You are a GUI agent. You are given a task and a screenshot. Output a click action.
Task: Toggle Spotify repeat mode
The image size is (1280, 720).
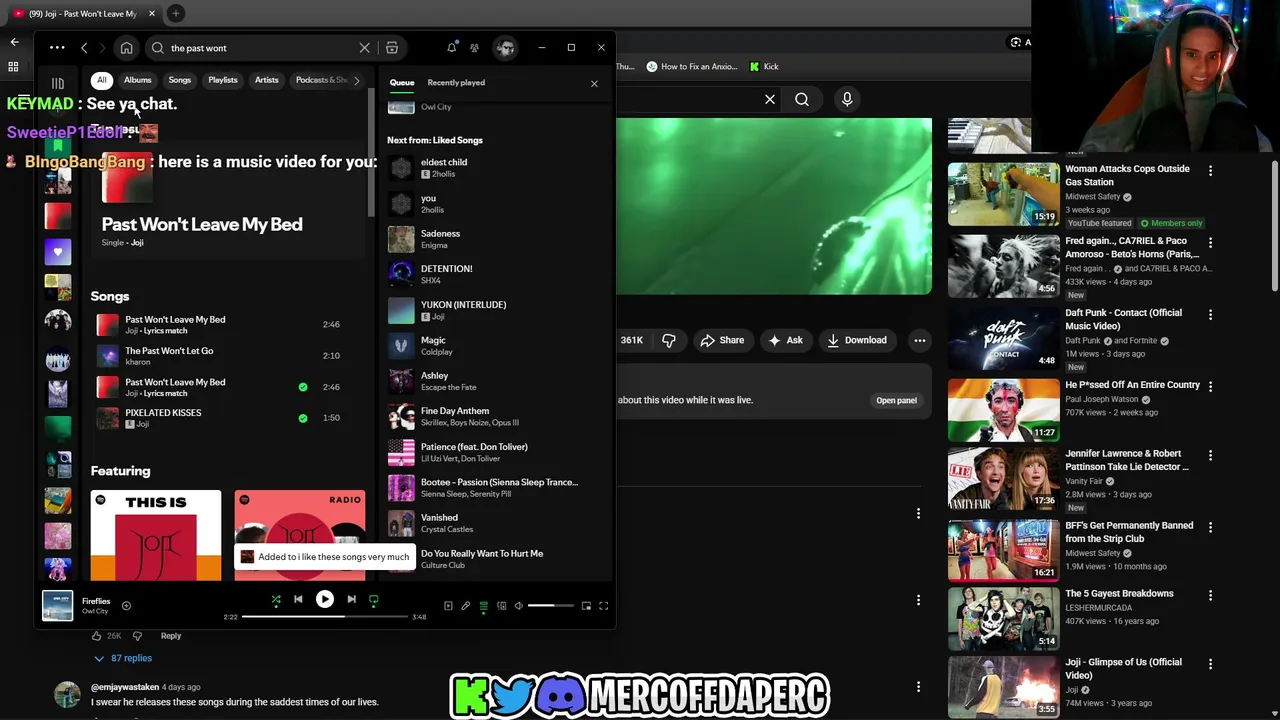pos(374,599)
